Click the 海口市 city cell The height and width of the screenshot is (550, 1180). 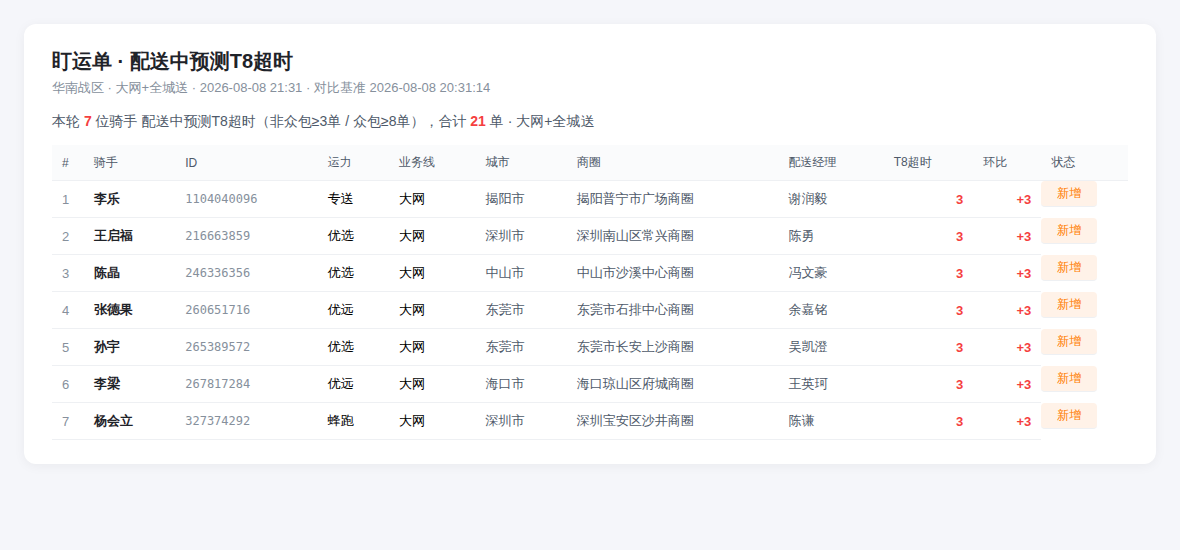(x=505, y=384)
